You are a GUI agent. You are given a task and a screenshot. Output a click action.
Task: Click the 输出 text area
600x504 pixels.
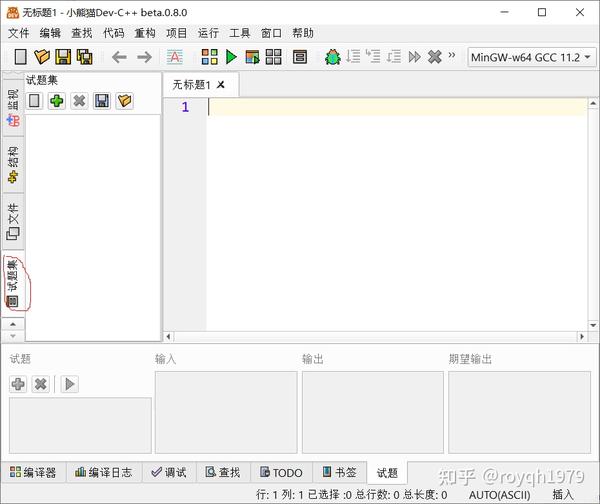(x=373, y=412)
